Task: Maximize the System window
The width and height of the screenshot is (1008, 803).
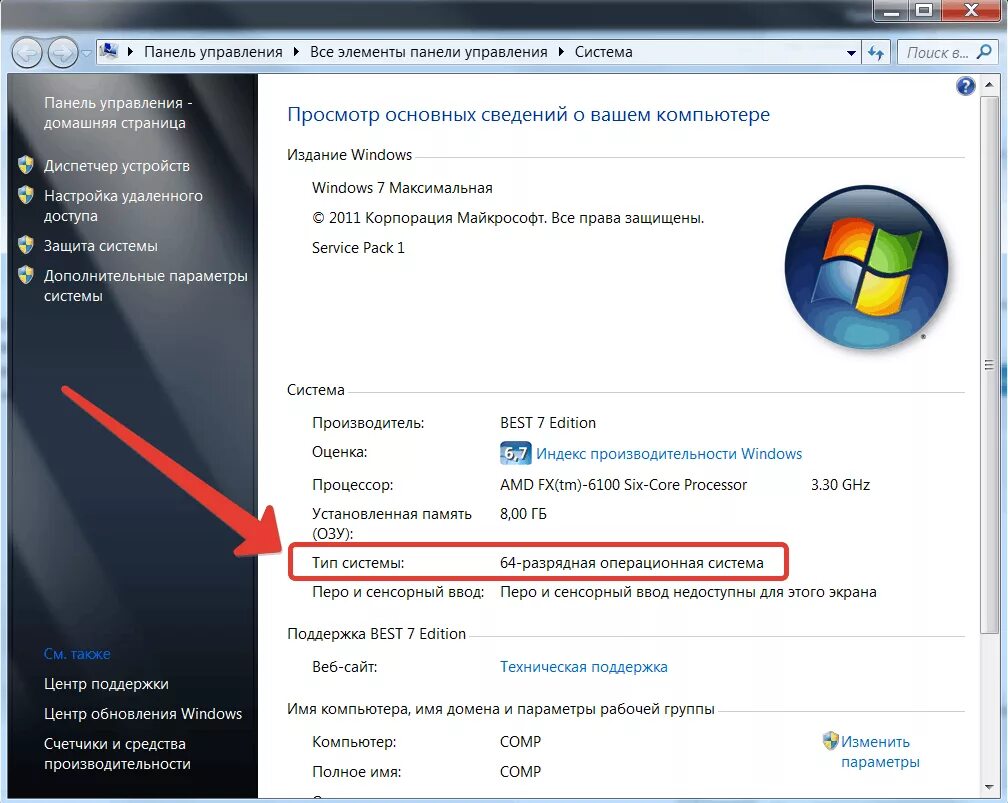Action: pos(924,9)
